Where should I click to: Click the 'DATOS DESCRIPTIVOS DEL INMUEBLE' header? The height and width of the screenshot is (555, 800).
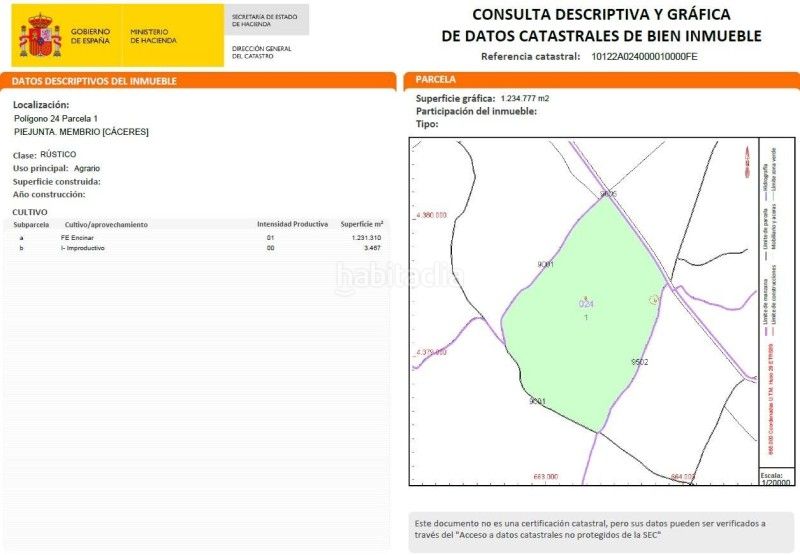pyautogui.click(x=94, y=81)
